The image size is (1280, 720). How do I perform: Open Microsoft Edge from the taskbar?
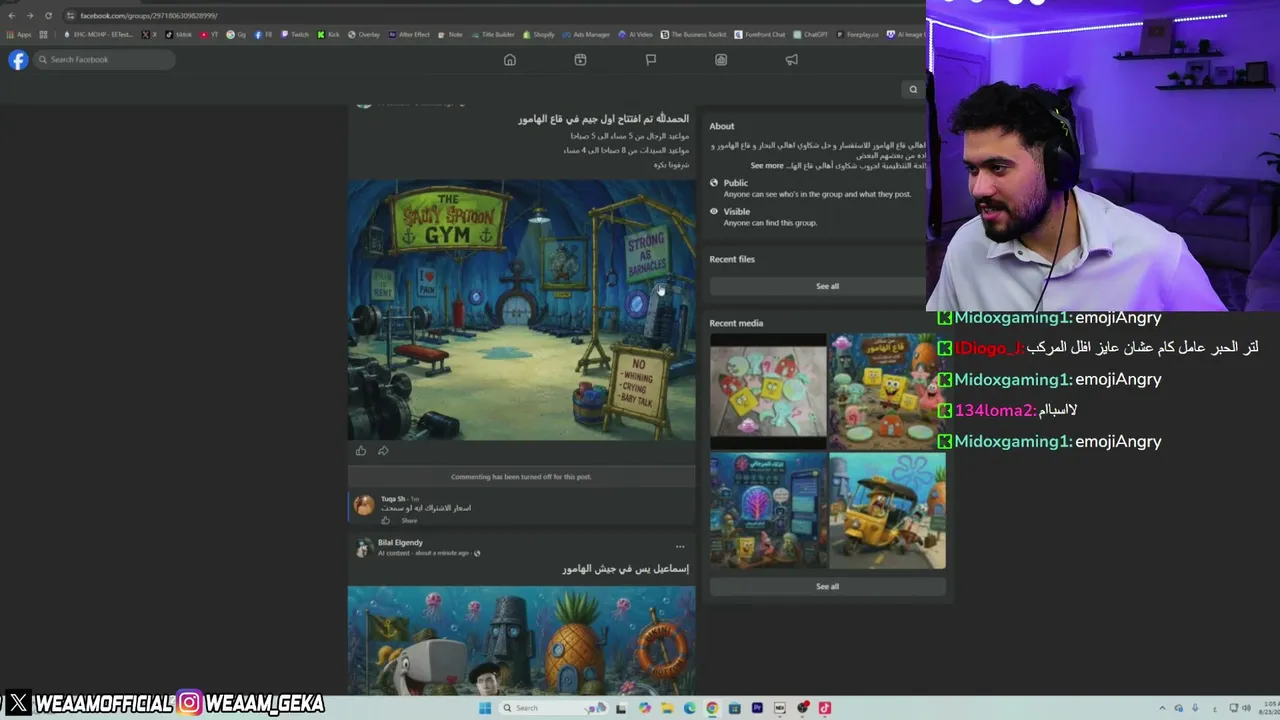(690, 708)
